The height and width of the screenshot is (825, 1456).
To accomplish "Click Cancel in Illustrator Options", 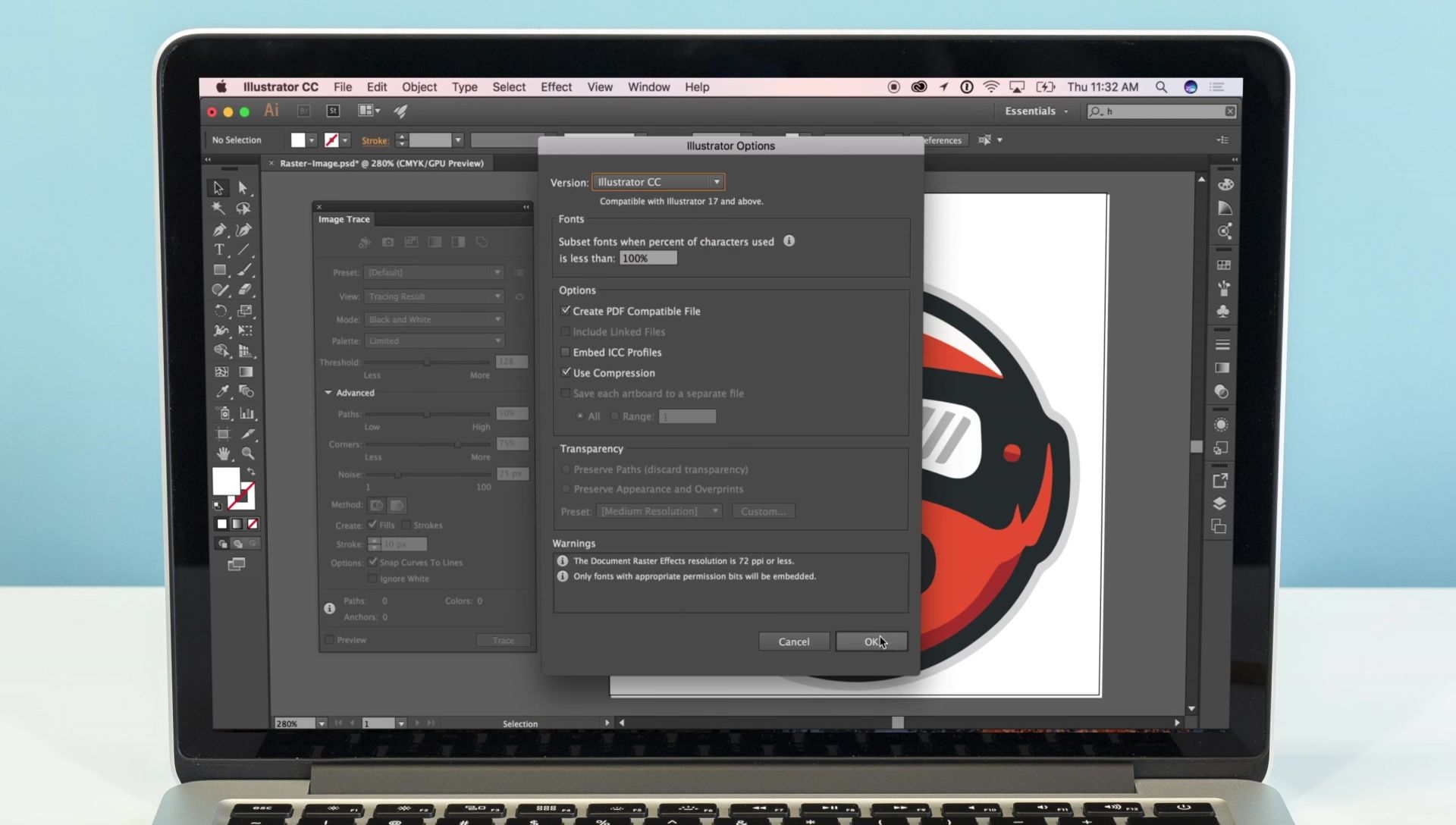I will tap(793, 641).
